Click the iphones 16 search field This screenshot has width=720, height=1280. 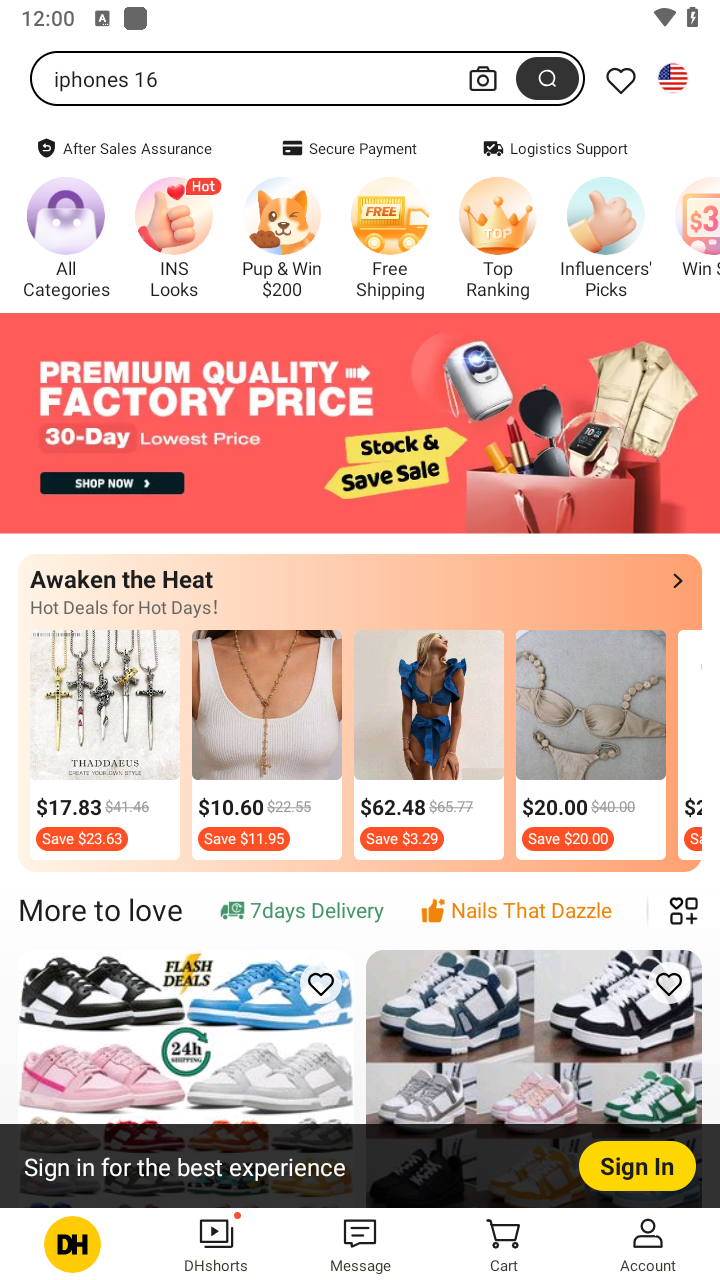click(x=250, y=79)
